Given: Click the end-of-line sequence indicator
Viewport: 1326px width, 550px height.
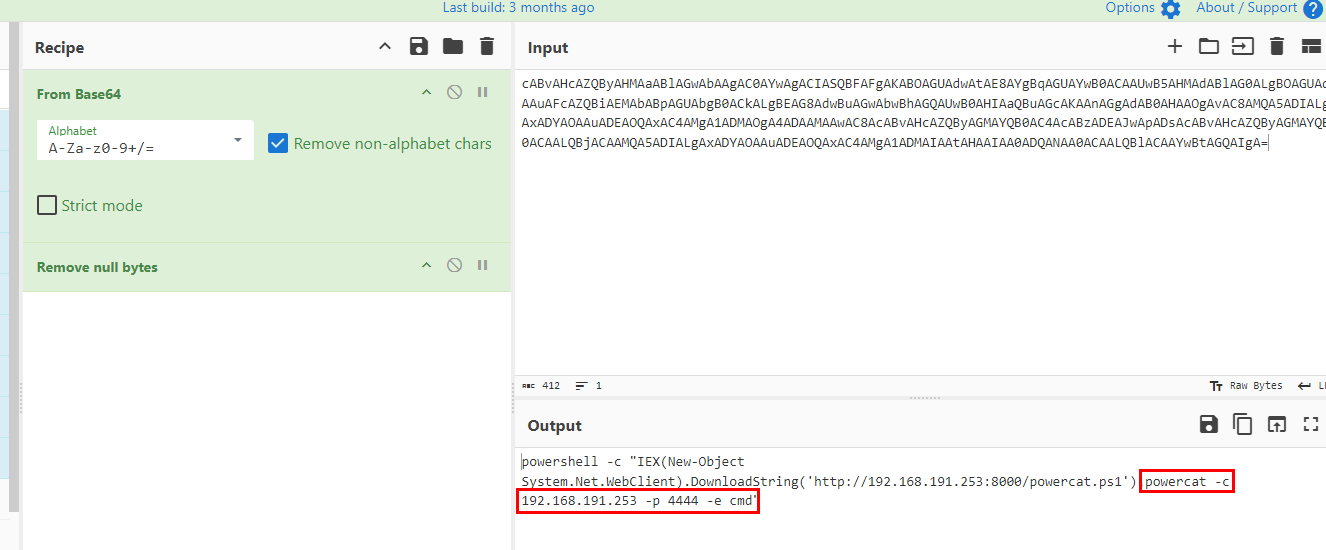Looking at the screenshot, I should pos(1311,386).
